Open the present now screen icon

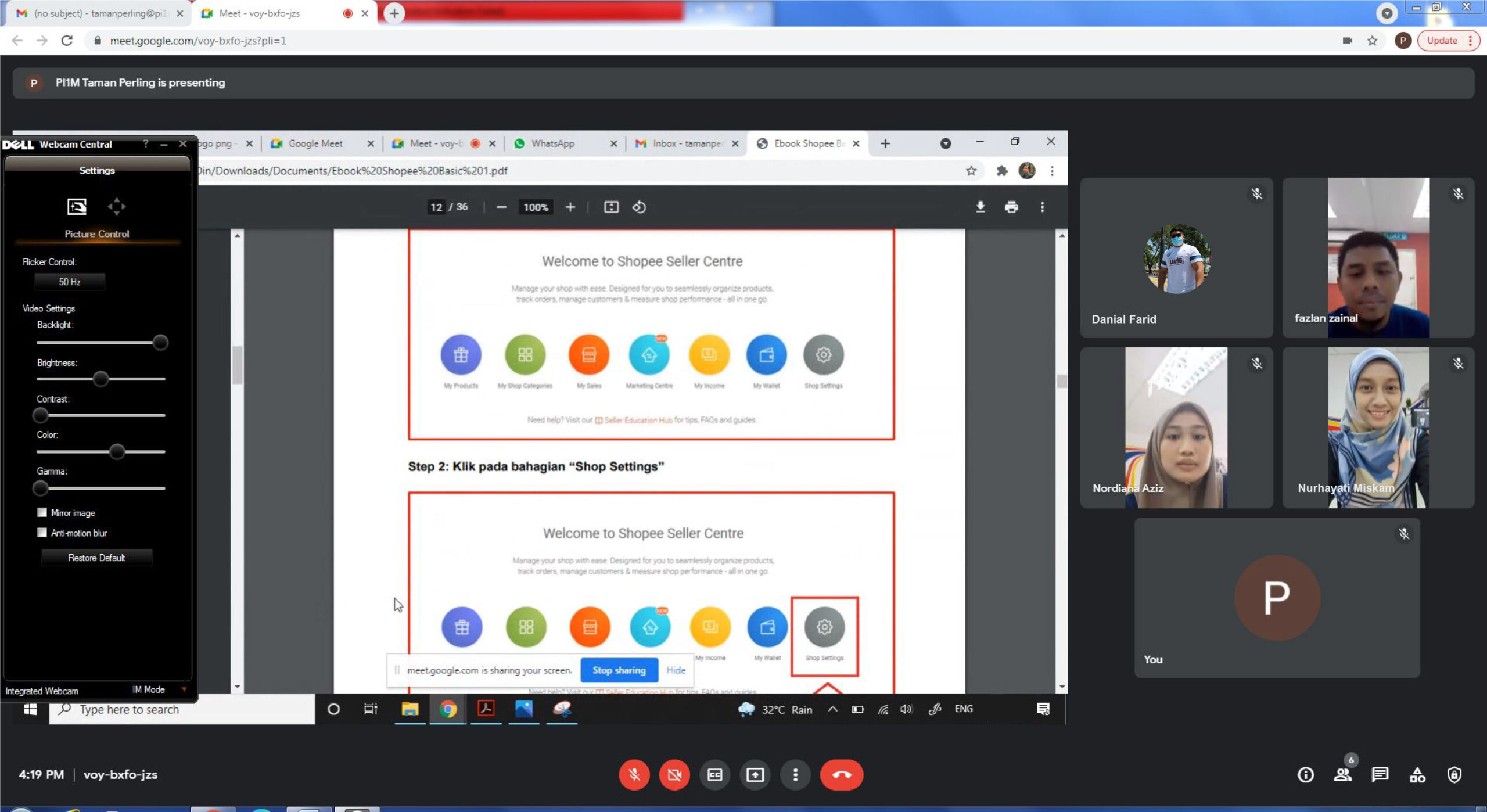tap(755, 774)
